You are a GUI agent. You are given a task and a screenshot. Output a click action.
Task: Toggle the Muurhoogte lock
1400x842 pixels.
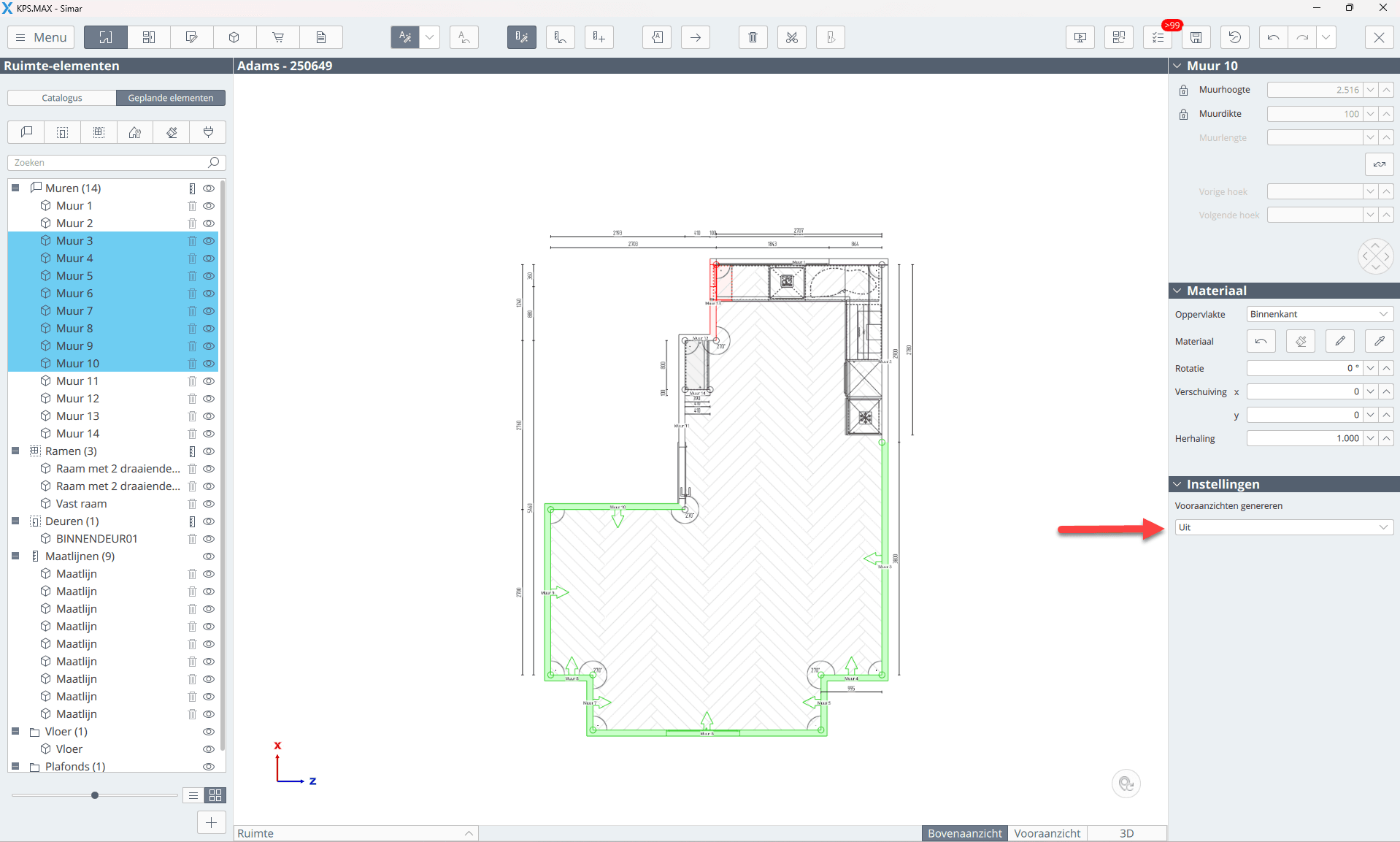click(1183, 90)
